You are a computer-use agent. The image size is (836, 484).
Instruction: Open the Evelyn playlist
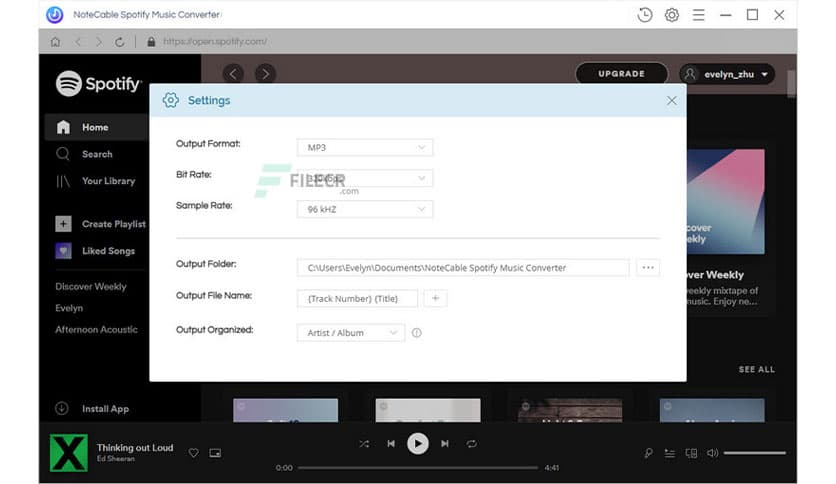pos(69,308)
